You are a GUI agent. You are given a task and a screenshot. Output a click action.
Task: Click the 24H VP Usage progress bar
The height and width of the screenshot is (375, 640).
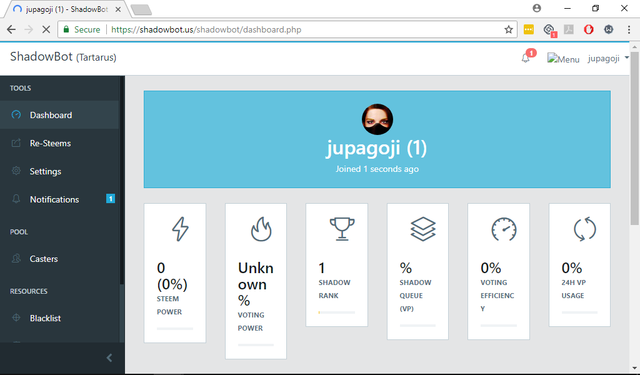point(580,313)
